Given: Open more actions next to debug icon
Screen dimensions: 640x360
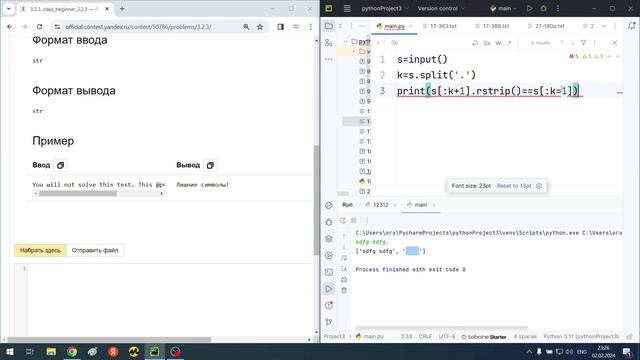Looking at the screenshot, I should 558,8.
